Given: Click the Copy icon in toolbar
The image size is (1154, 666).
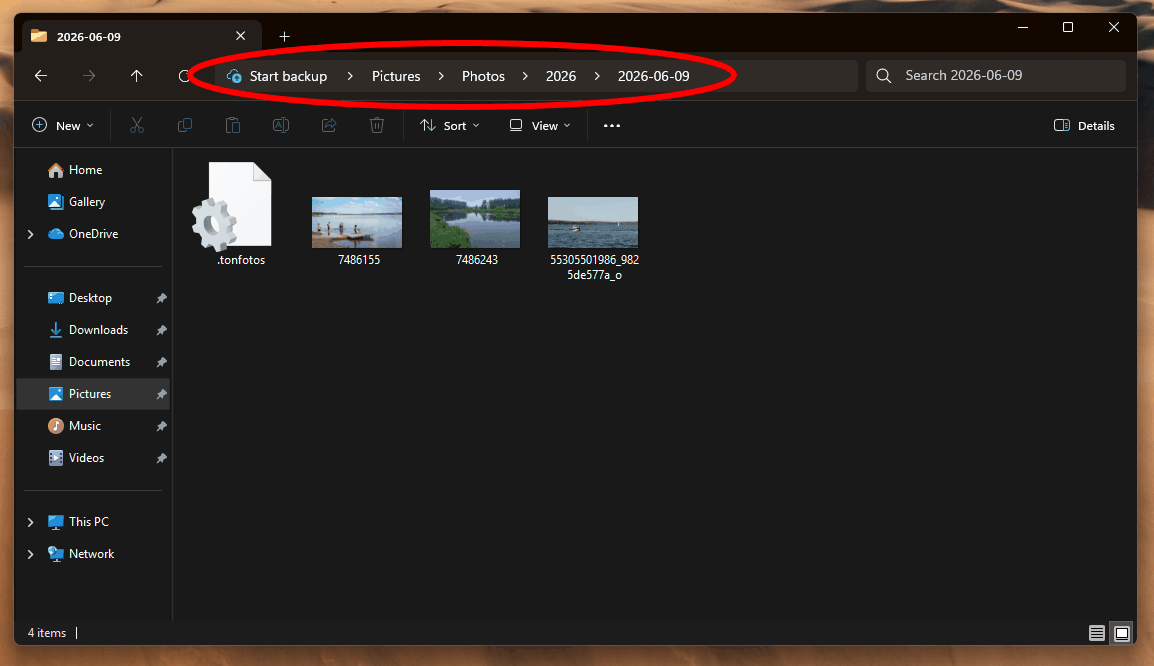Looking at the screenshot, I should [x=185, y=126].
